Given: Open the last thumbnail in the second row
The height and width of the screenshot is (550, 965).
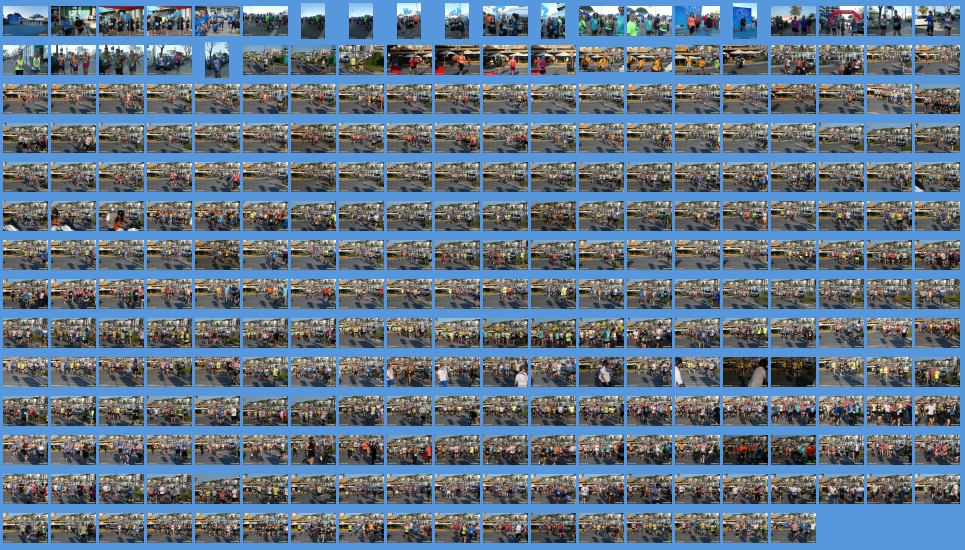Looking at the screenshot, I should coord(937,60).
